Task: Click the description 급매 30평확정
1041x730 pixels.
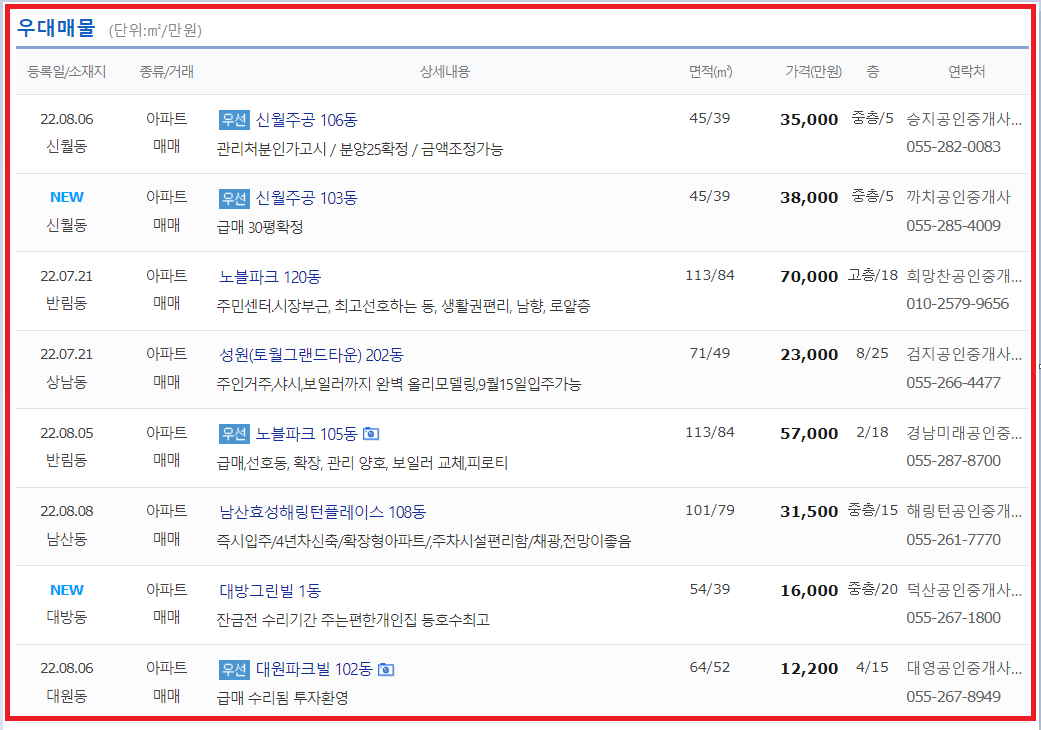Action: (260, 228)
